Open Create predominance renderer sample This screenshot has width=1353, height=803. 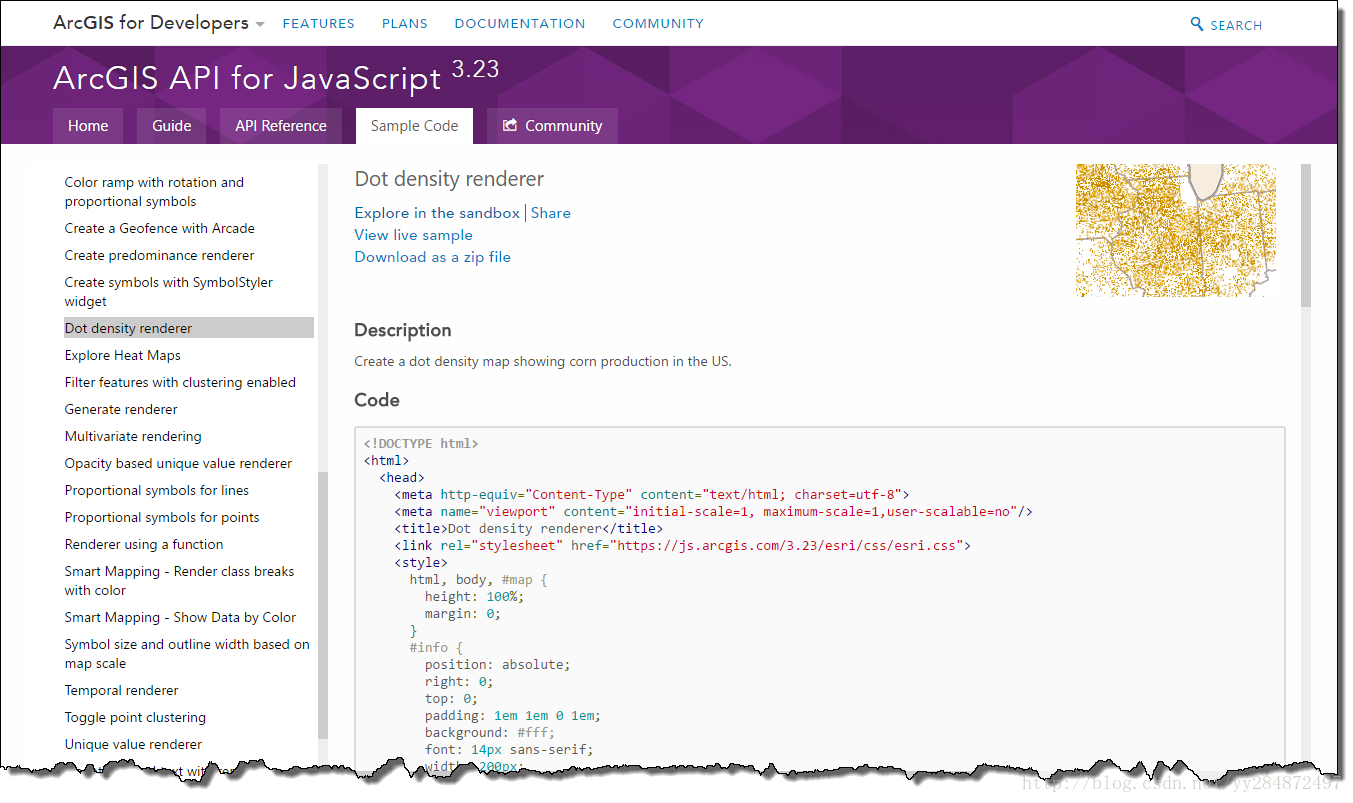160,255
